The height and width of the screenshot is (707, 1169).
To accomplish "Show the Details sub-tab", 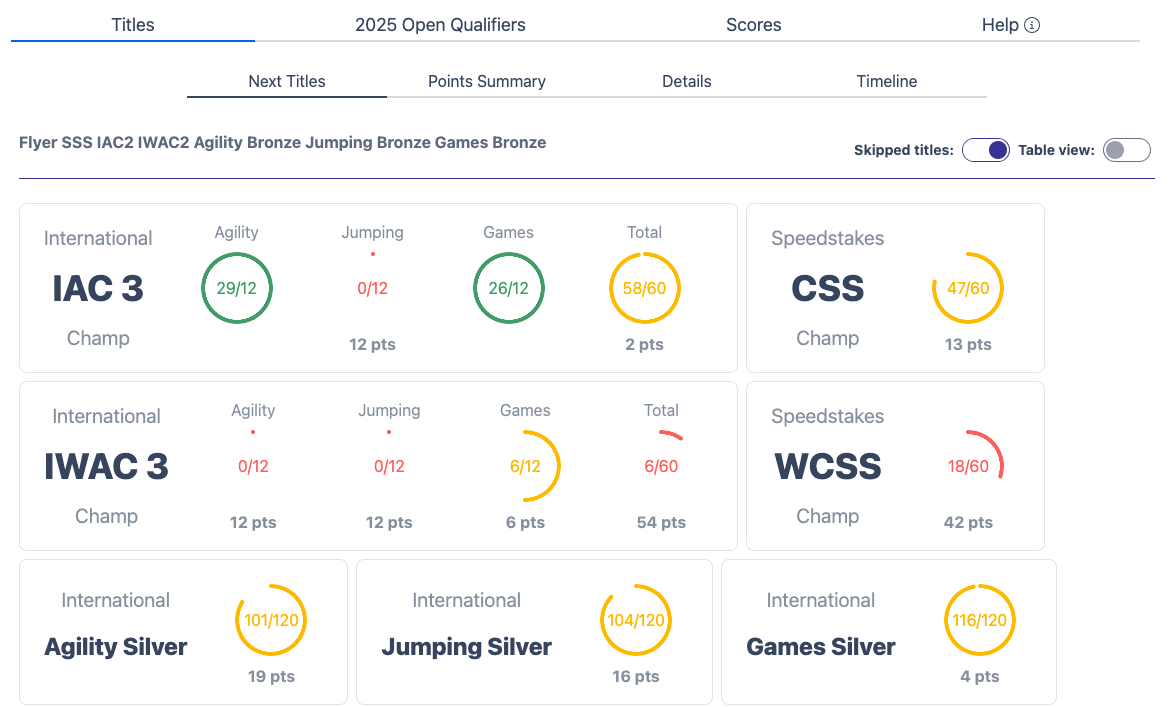I will tap(687, 82).
